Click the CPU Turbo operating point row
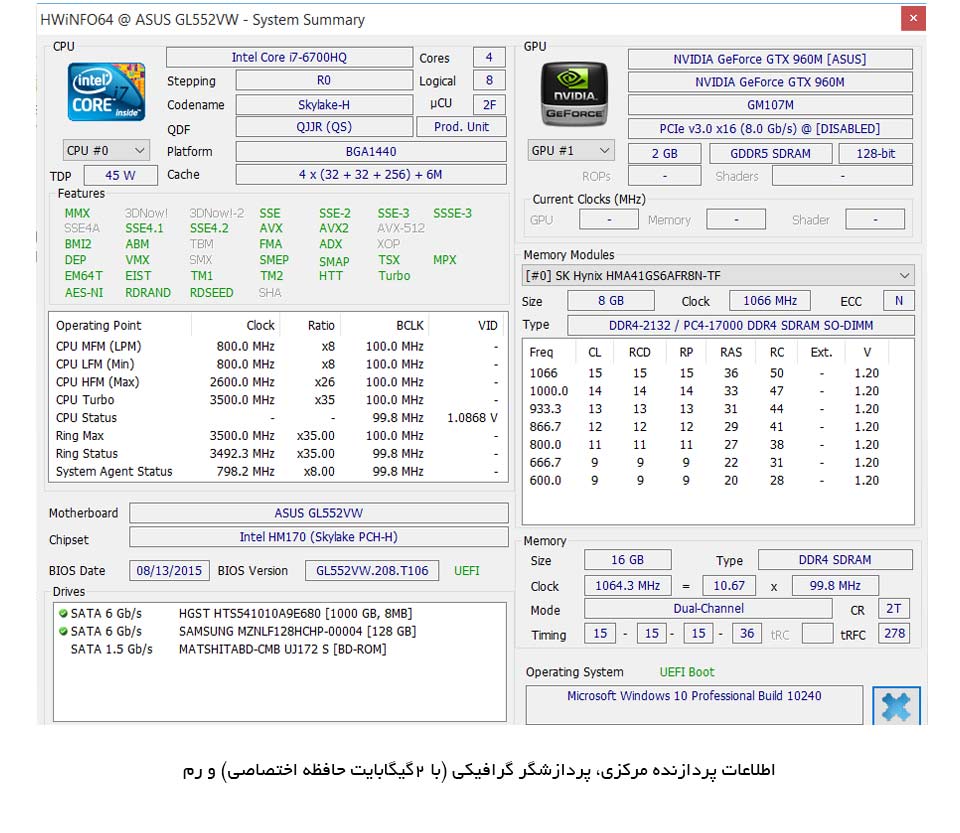 (277, 400)
